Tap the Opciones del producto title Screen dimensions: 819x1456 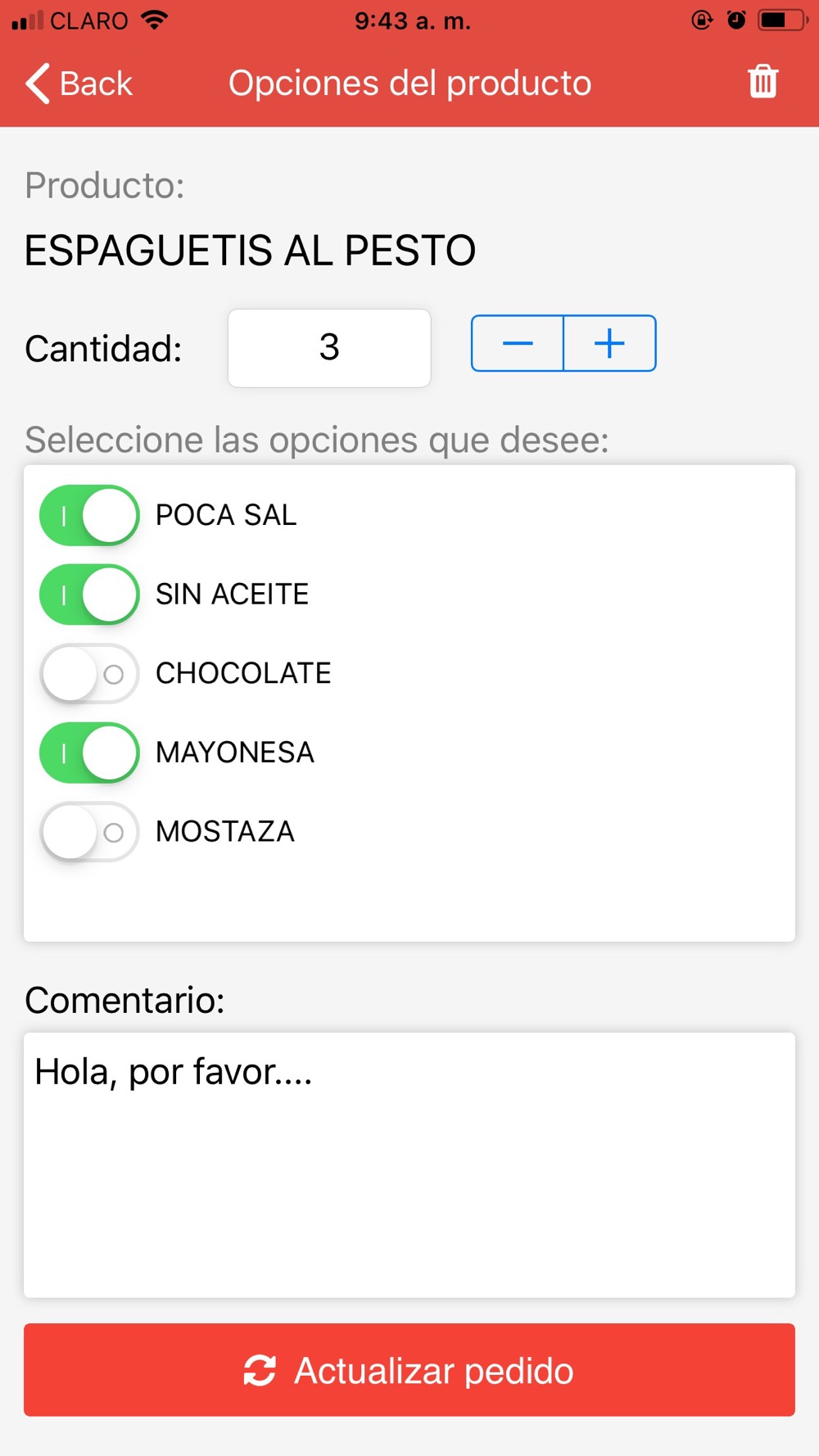[409, 83]
